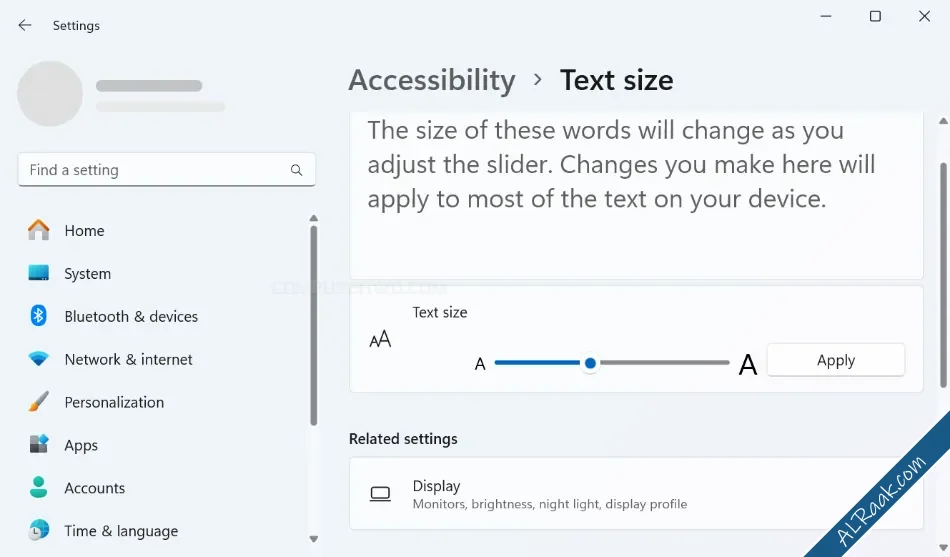The image size is (950, 557).
Task: Click the Network wifi icon
Action: tap(39, 359)
